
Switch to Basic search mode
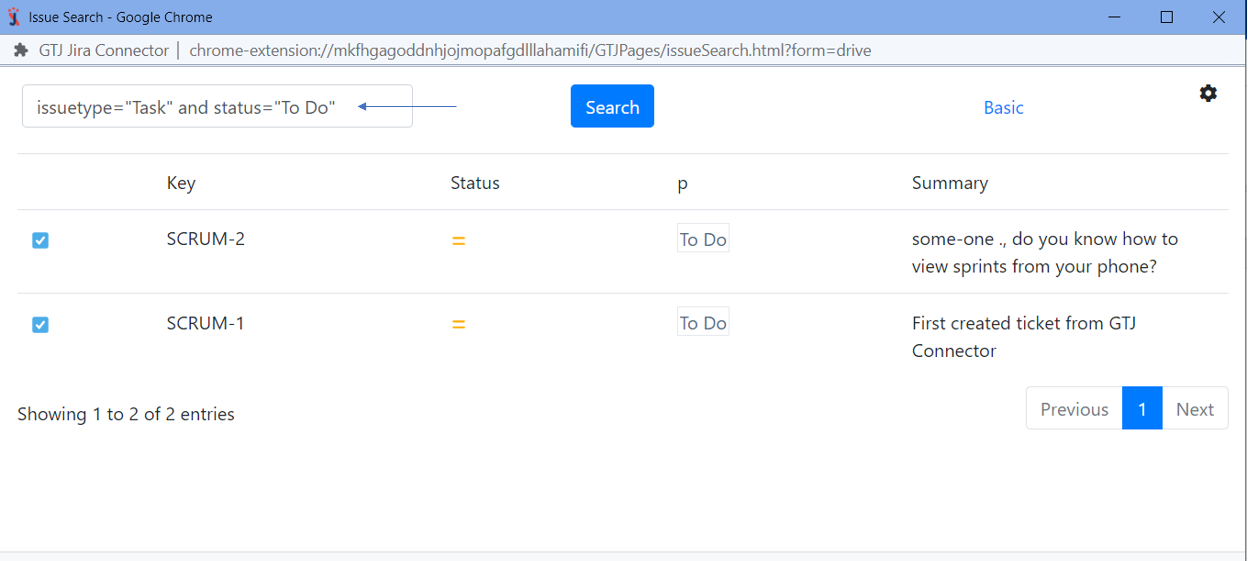tap(1003, 108)
